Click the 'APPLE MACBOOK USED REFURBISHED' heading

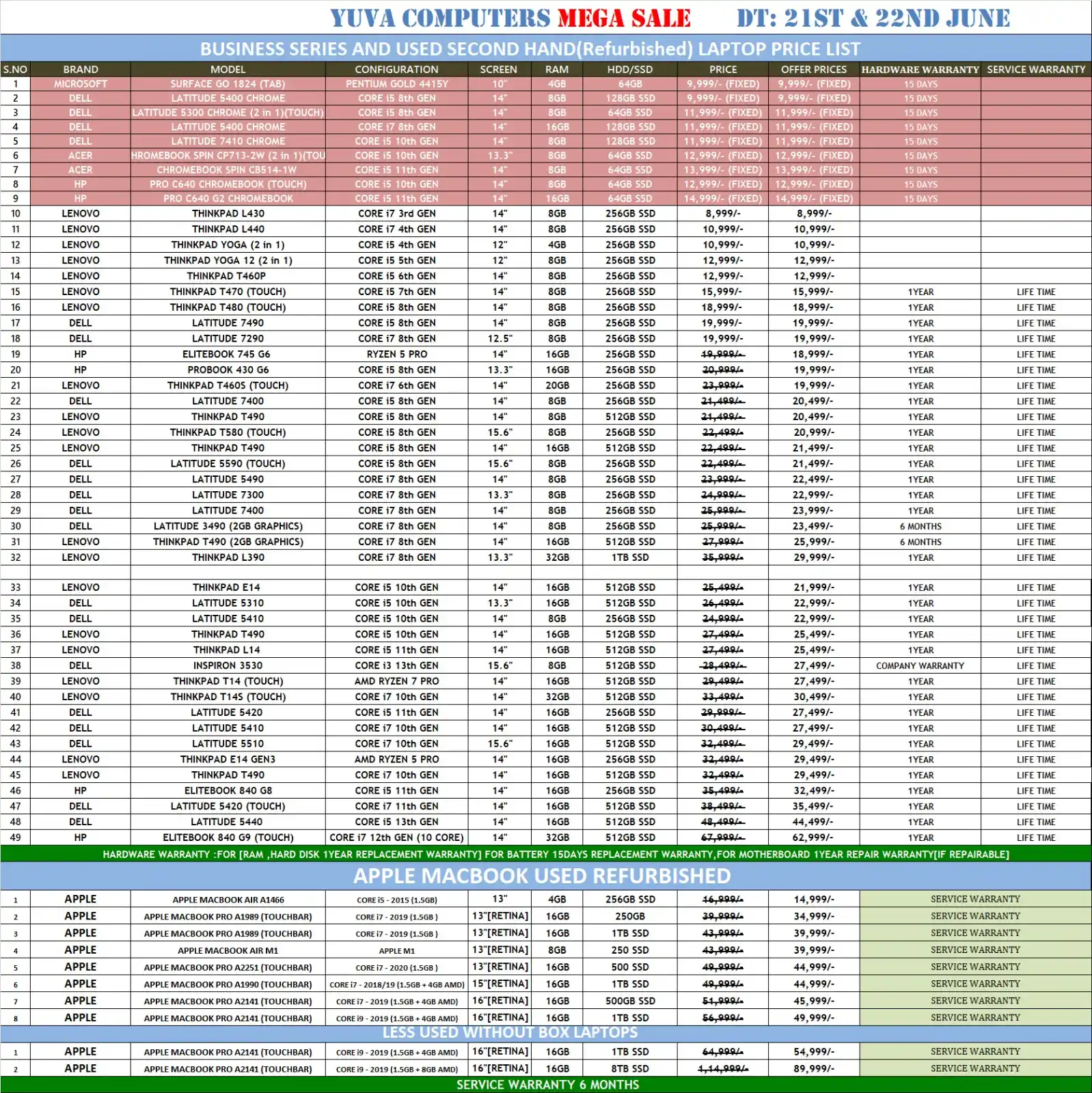click(542, 876)
